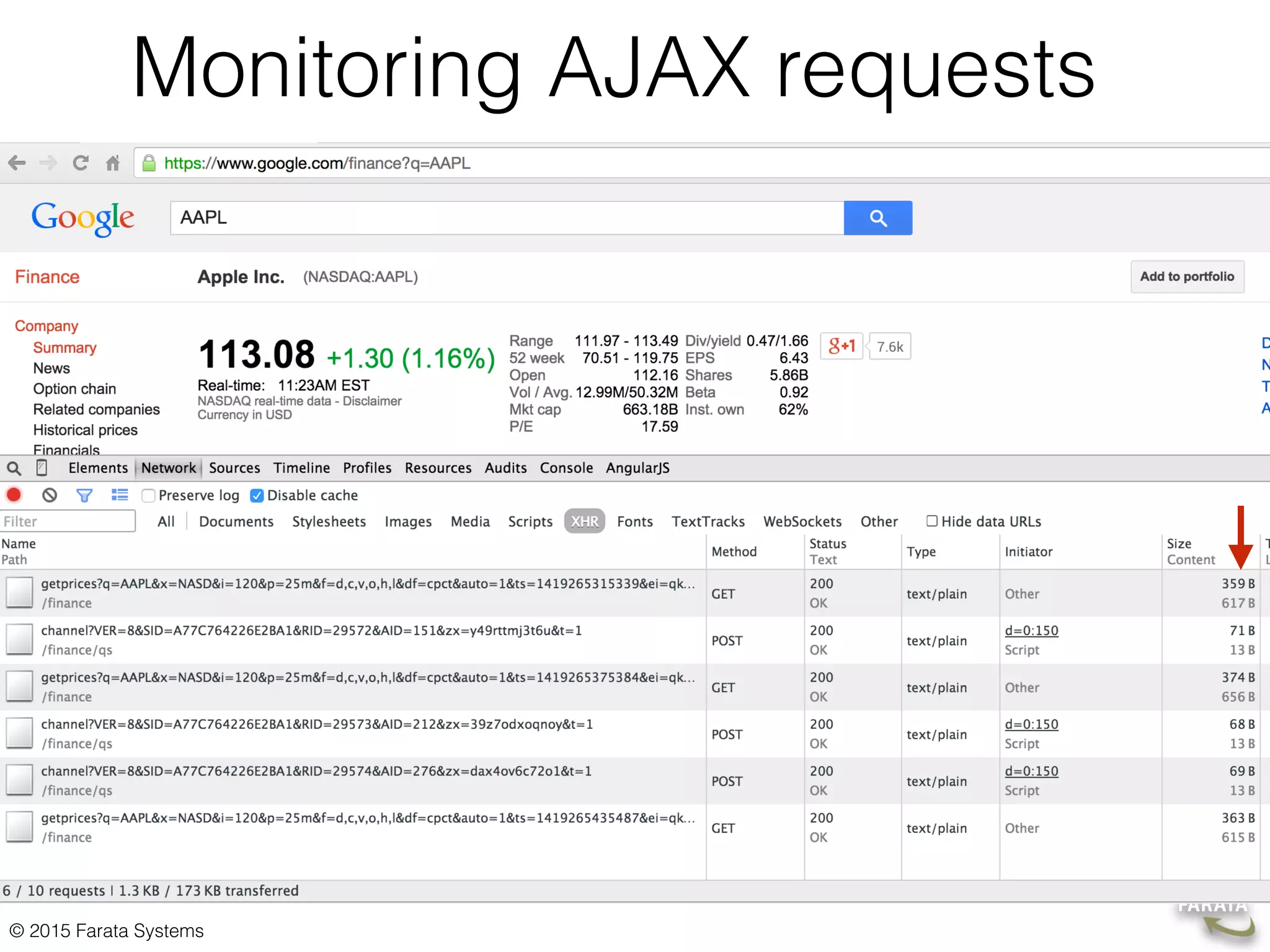The width and height of the screenshot is (1270, 952).
Task: Uncheck the Disable cache checkbox
Action: coord(257,496)
